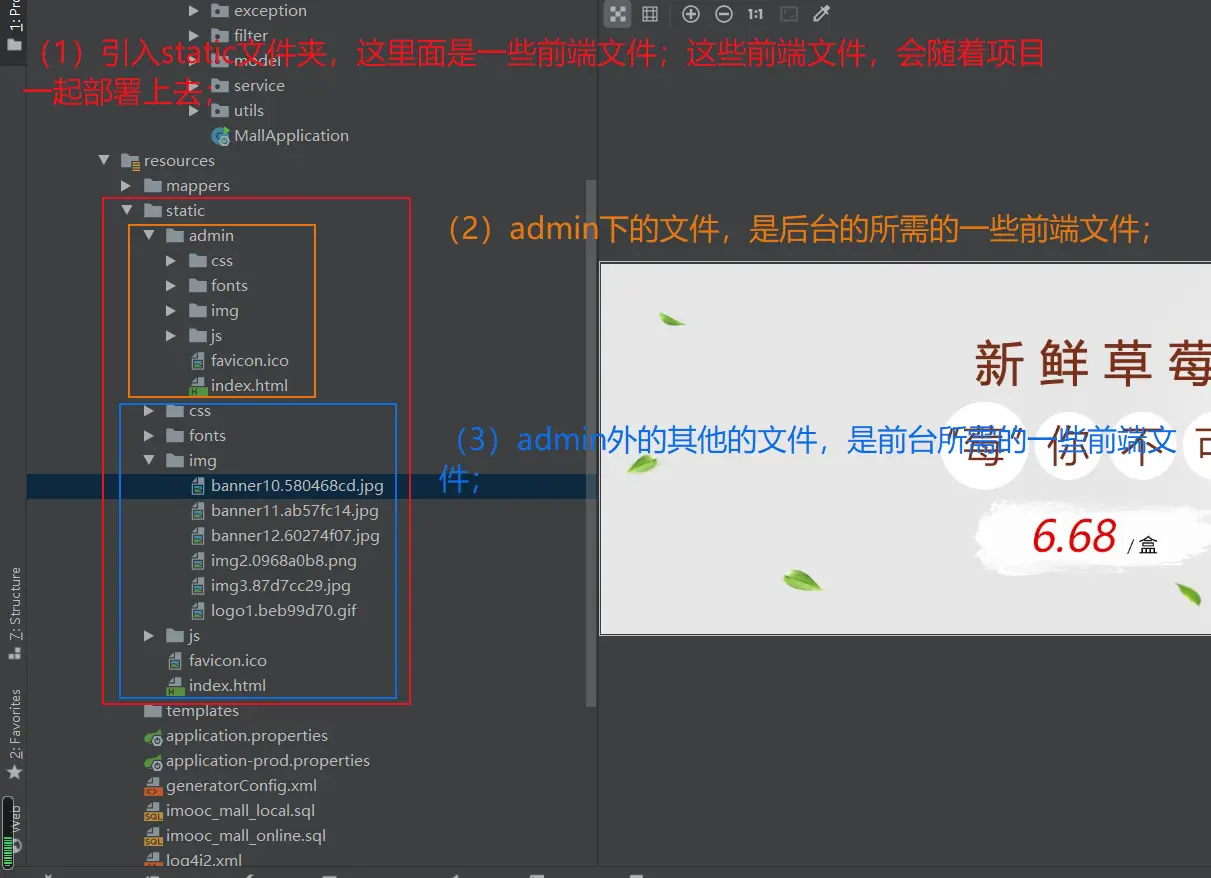The width and height of the screenshot is (1211, 878).
Task: Collapse the admin folder arrow
Action: [148, 236]
